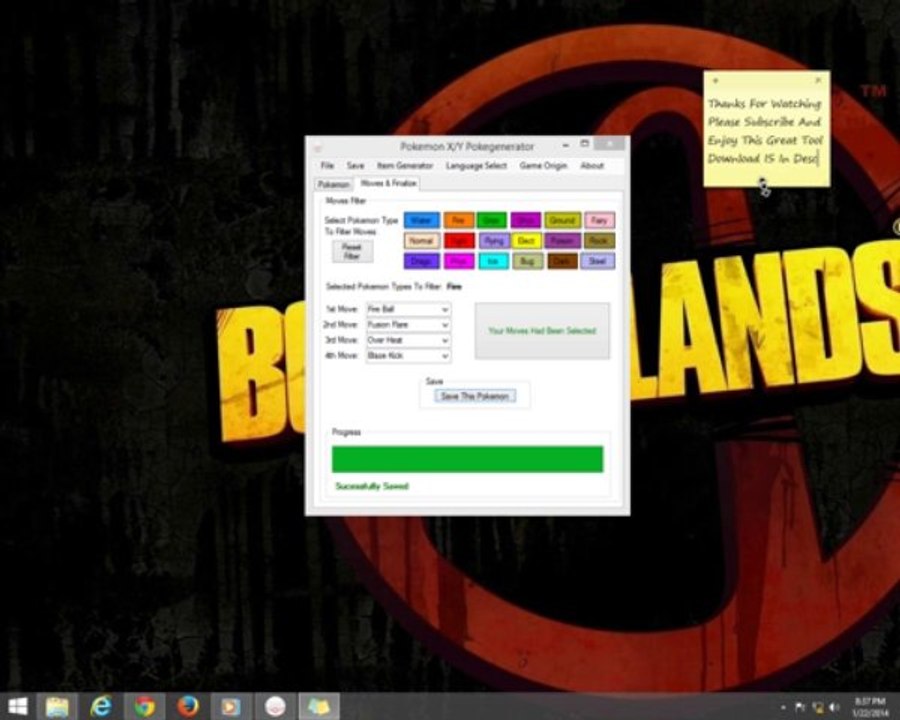Click Save This Pokemon button

point(475,396)
